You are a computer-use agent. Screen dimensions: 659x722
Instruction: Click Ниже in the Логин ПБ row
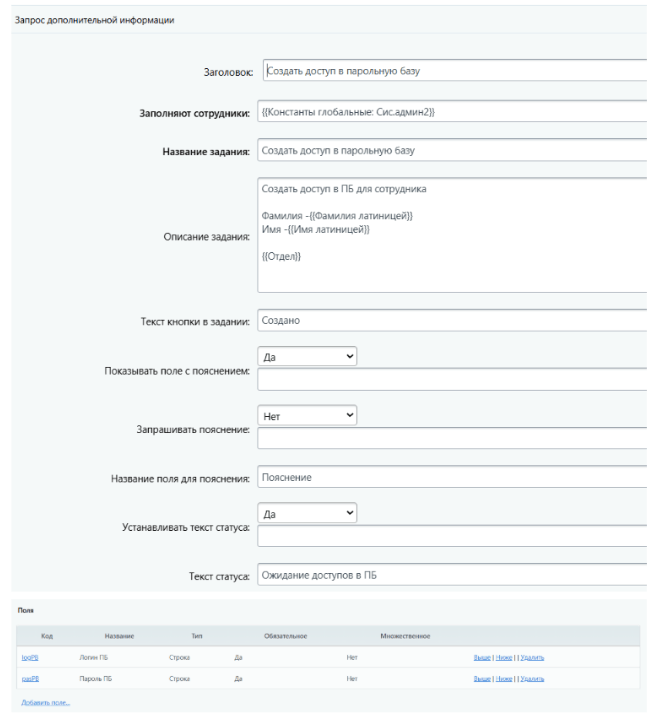pos(504,658)
